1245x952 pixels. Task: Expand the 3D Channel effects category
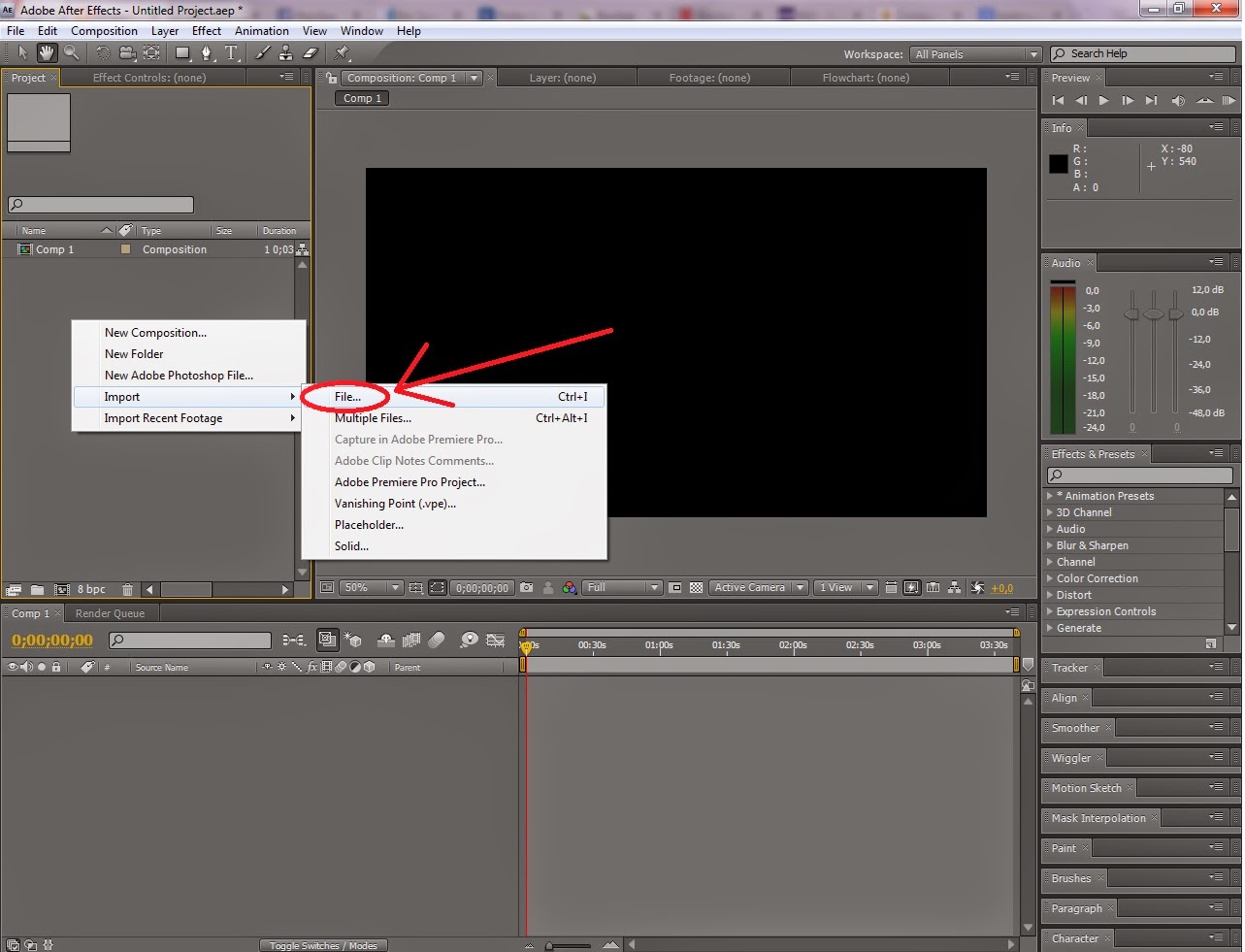pos(1050,512)
